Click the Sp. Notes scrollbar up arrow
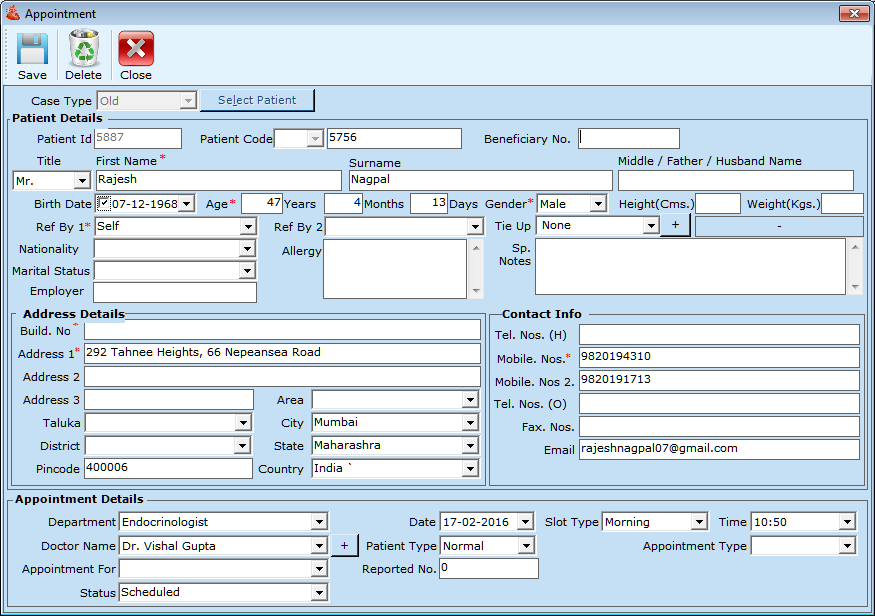Viewport: 875px width, 616px height. (854, 246)
